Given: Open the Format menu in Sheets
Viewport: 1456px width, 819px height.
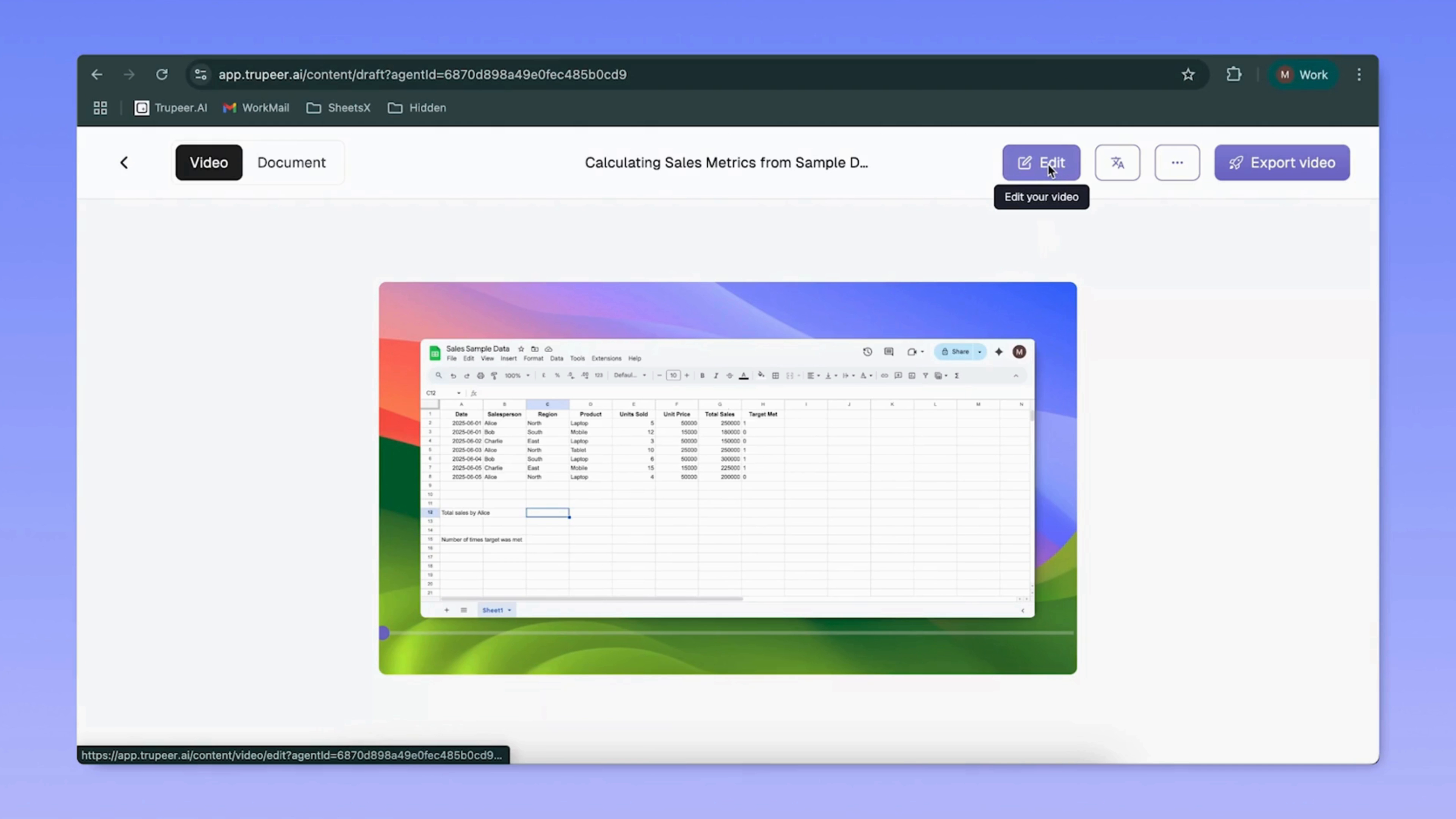Looking at the screenshot, I should coord(533,358).
